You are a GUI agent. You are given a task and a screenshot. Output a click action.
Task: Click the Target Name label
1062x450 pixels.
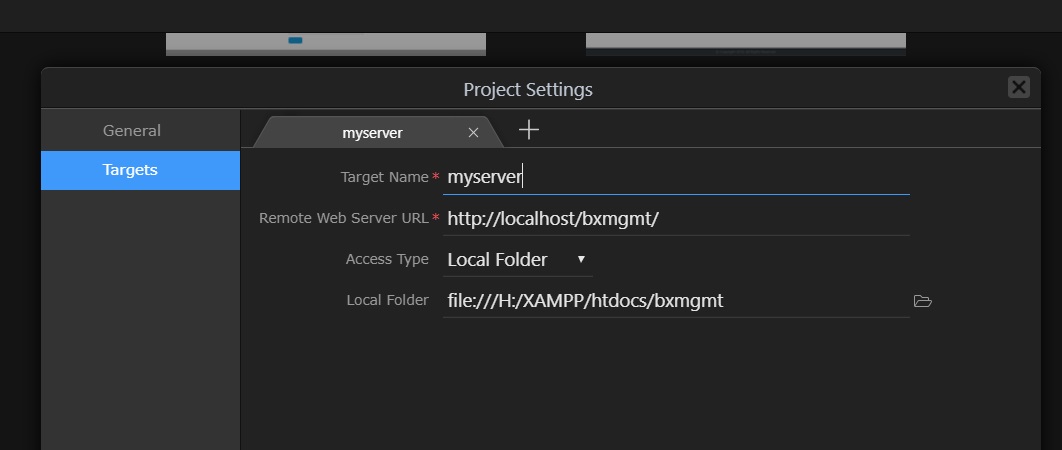tap(385, 178)
